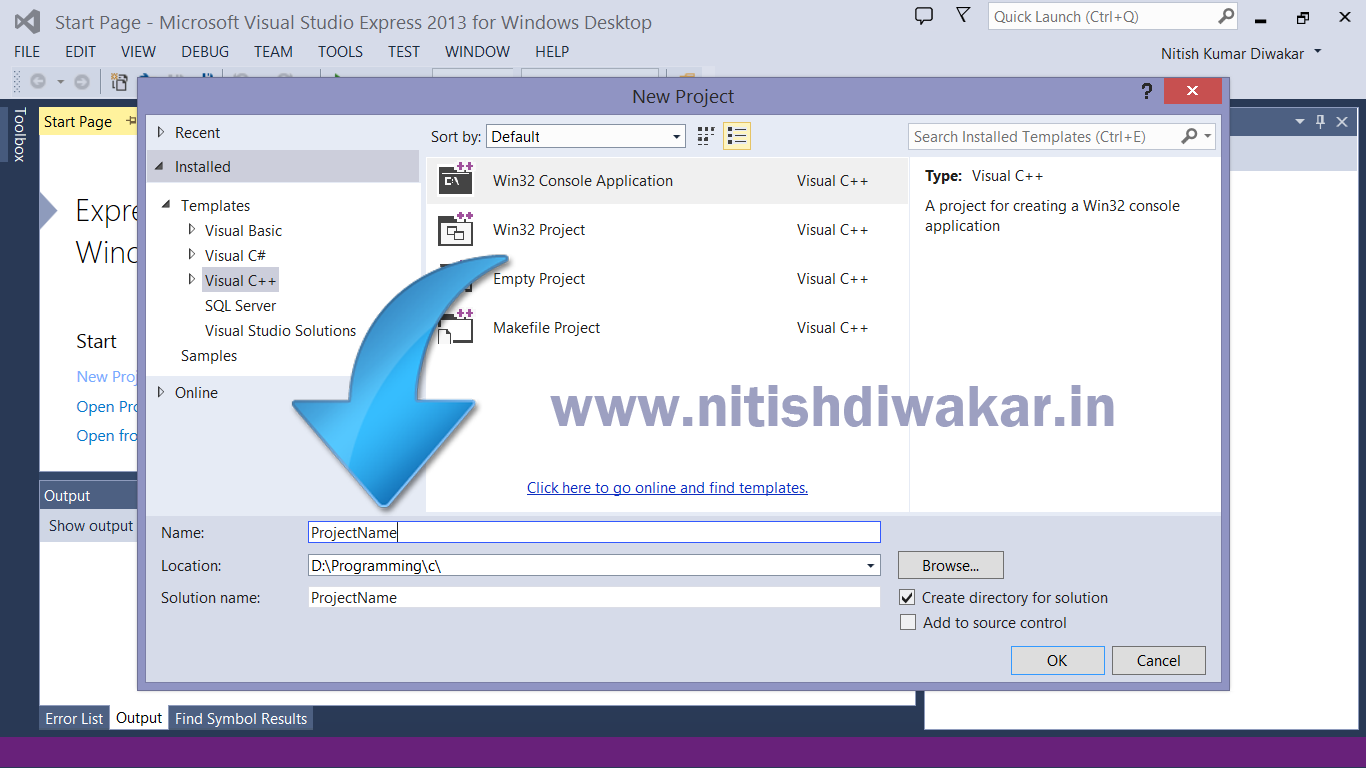The width and height of the screenshot is (1366, 768).
Task: Select the Empty Project template name
Action: point(539,279)
